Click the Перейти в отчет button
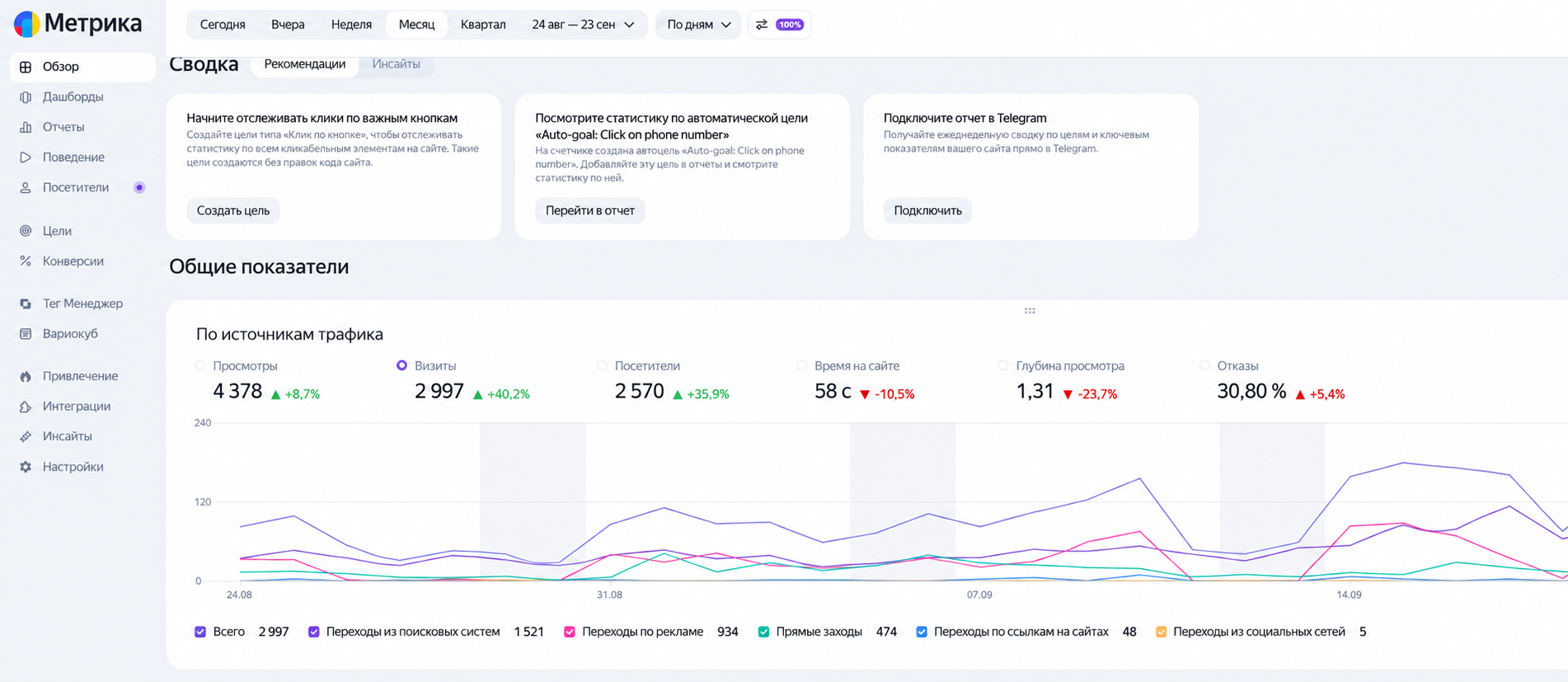The image size is (1568, 682). click(x=590, y=210)
